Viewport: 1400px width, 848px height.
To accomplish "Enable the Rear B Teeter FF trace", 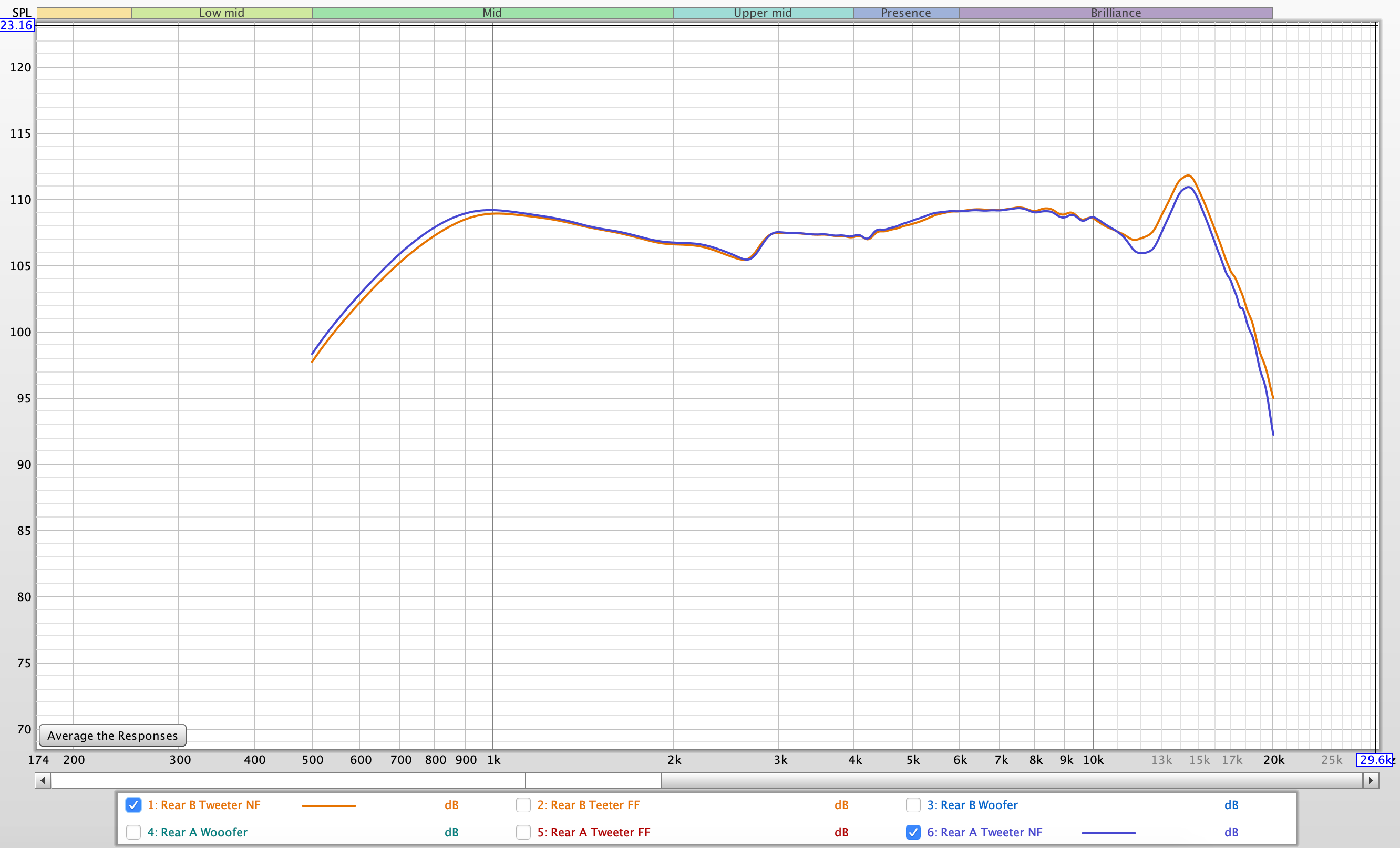I will (523, 805).
